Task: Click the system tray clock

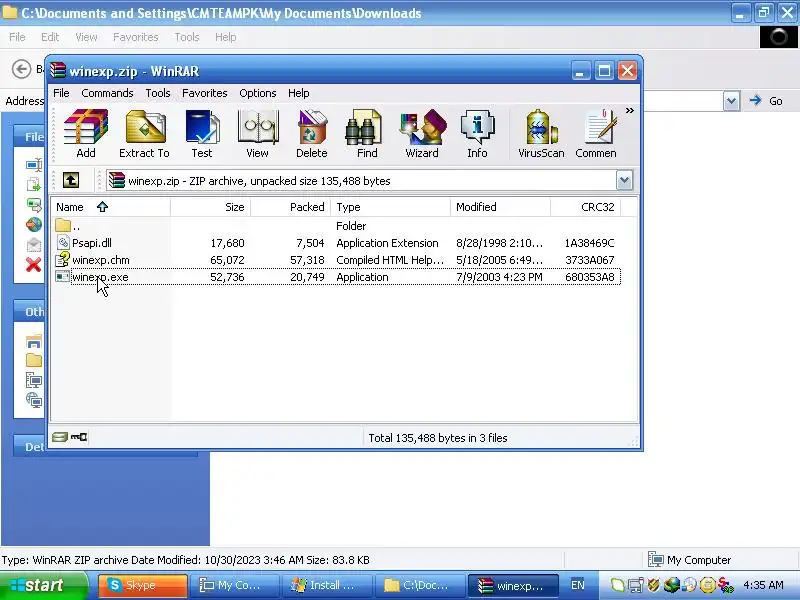Action: [x=763, y=585]
